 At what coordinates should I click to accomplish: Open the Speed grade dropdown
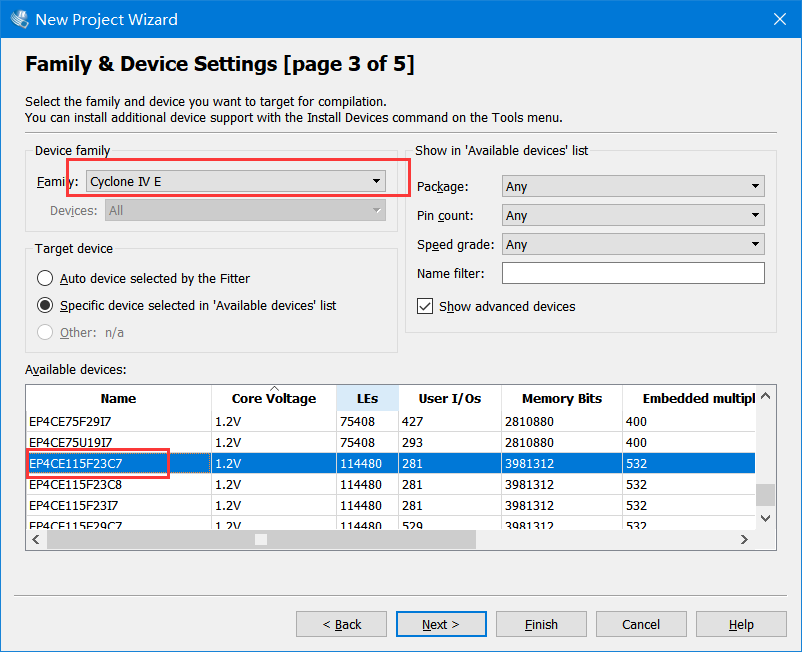(x=756, y=244)
